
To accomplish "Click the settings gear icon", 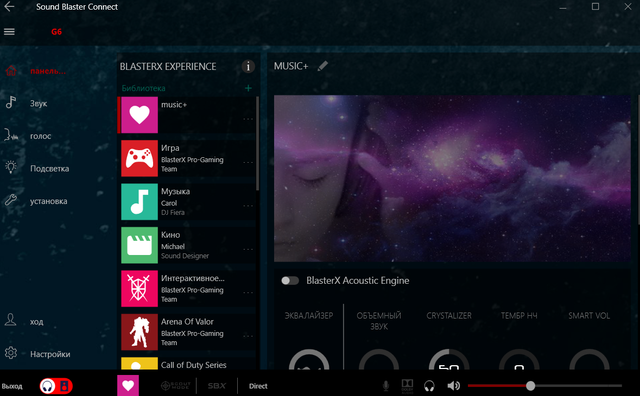I will coord(11,352).
